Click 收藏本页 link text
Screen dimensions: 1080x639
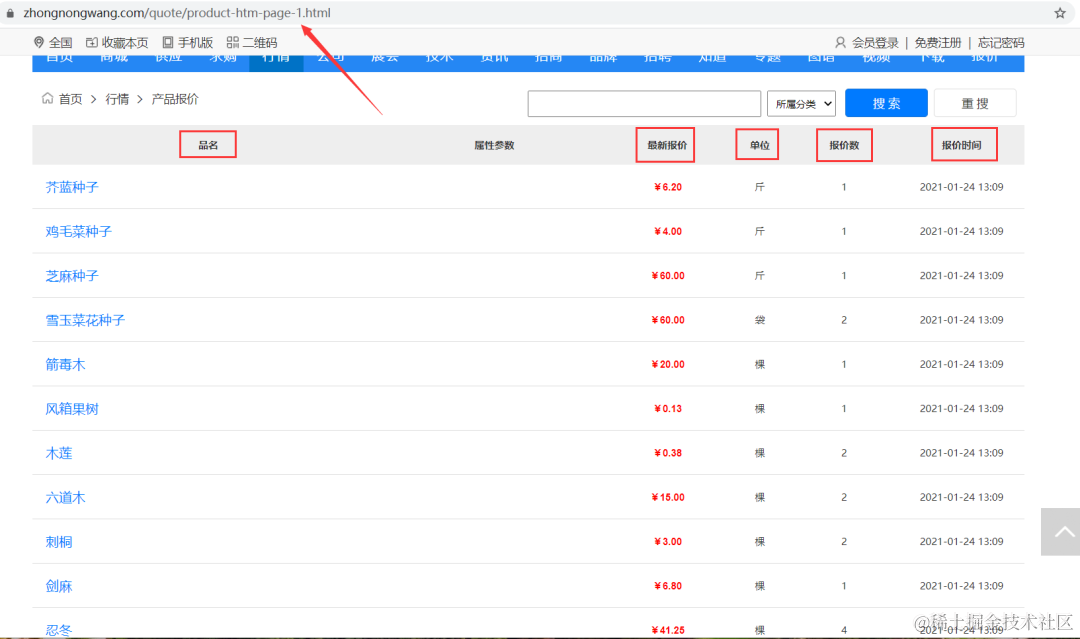tap(125, 43)
